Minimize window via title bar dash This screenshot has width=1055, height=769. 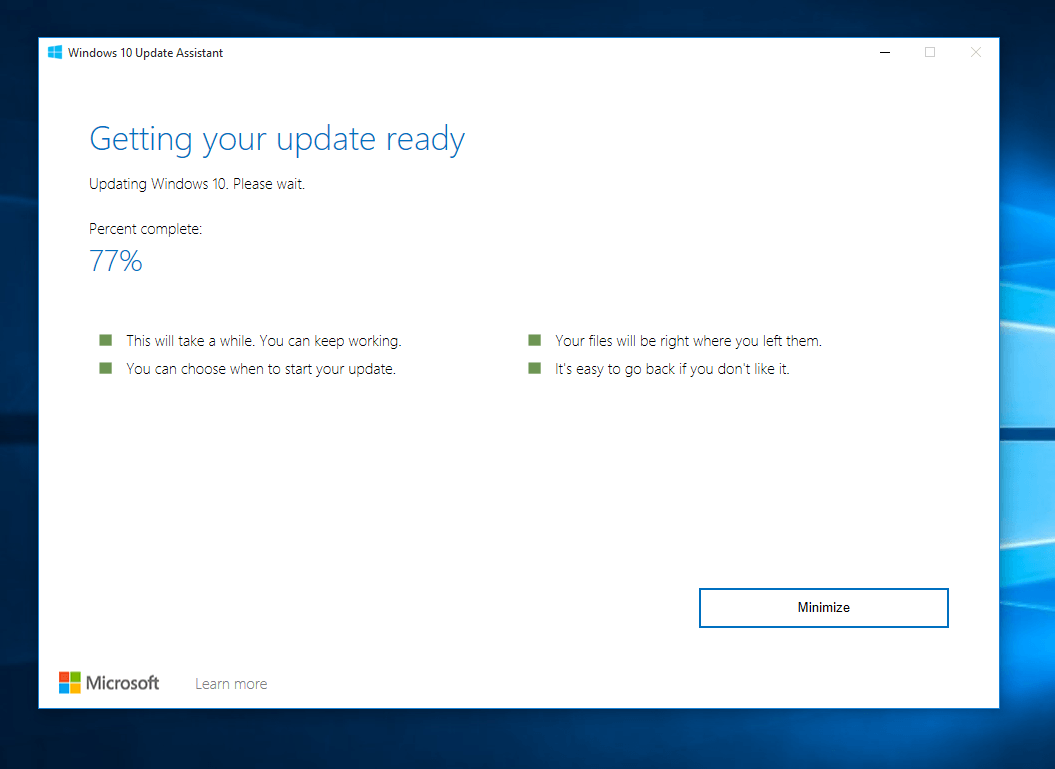(x=885, y=52)
